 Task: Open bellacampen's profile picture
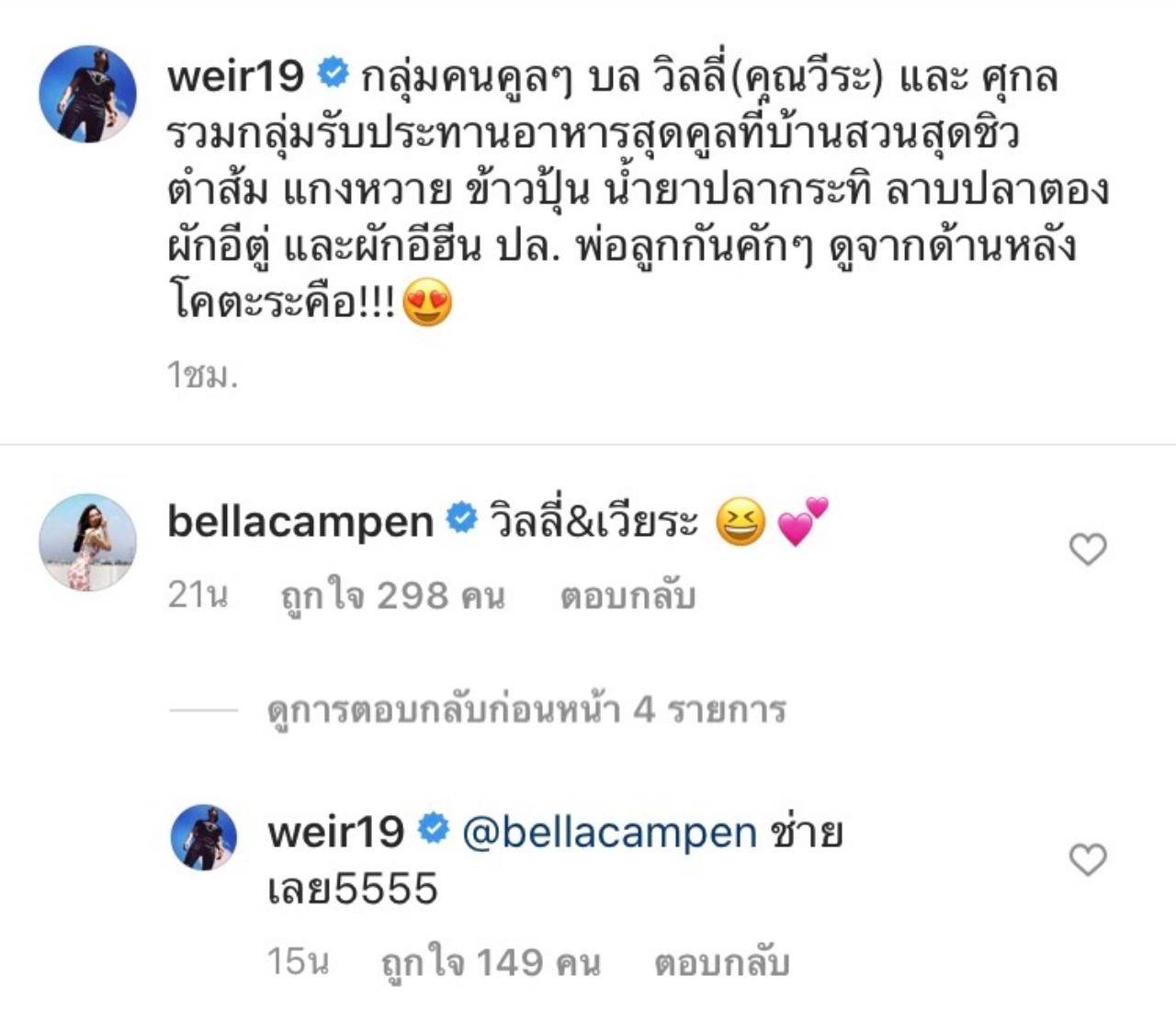pyautogui.click(x=87, y=542)
